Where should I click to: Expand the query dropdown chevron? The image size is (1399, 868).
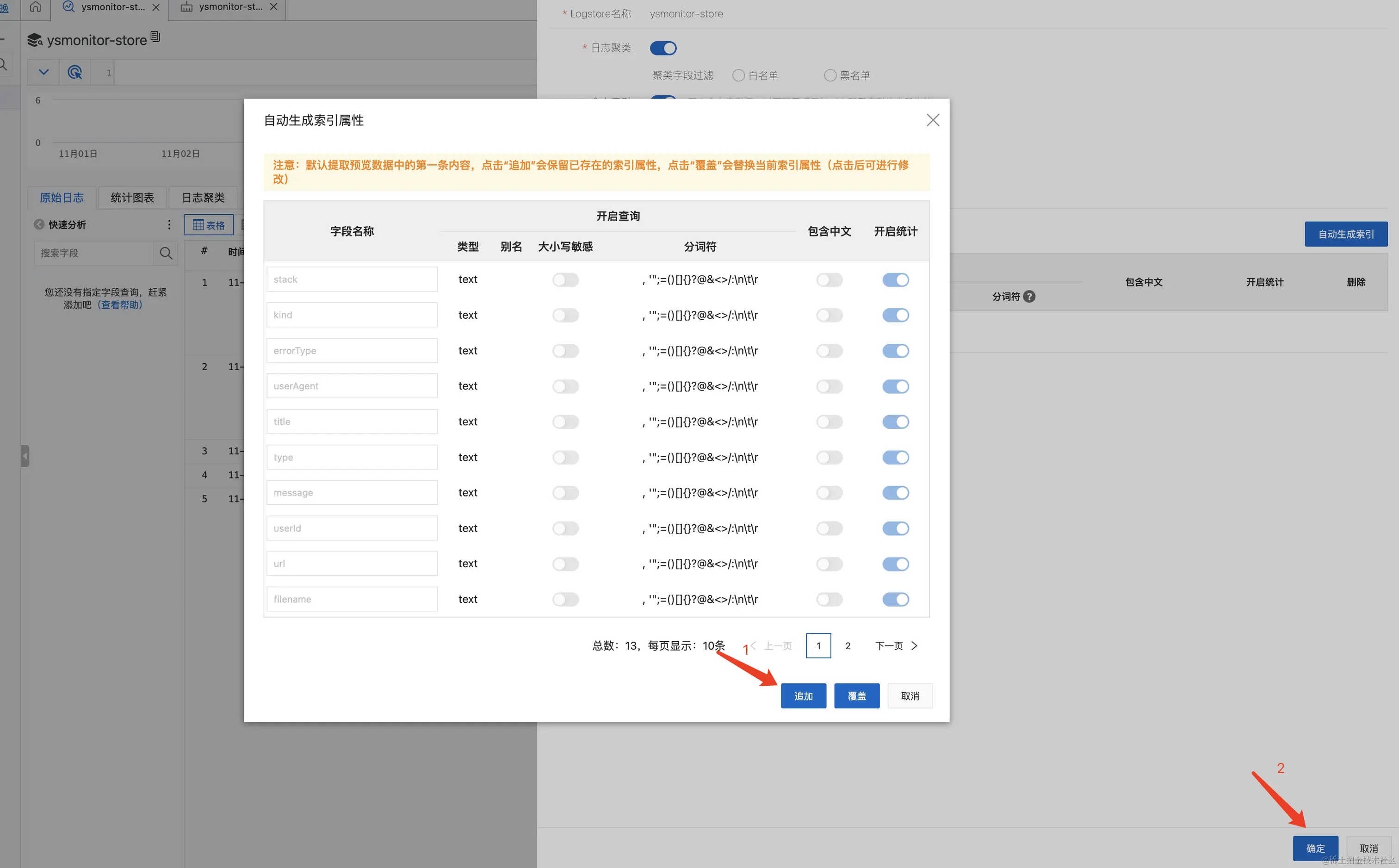[43, 72]
